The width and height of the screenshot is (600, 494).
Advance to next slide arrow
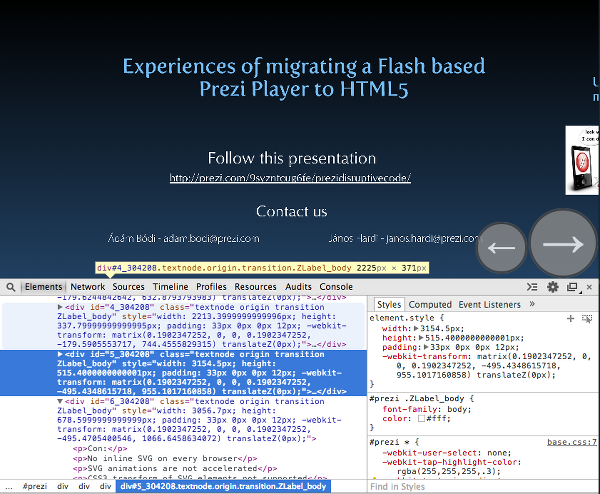[x=563, y=243]
